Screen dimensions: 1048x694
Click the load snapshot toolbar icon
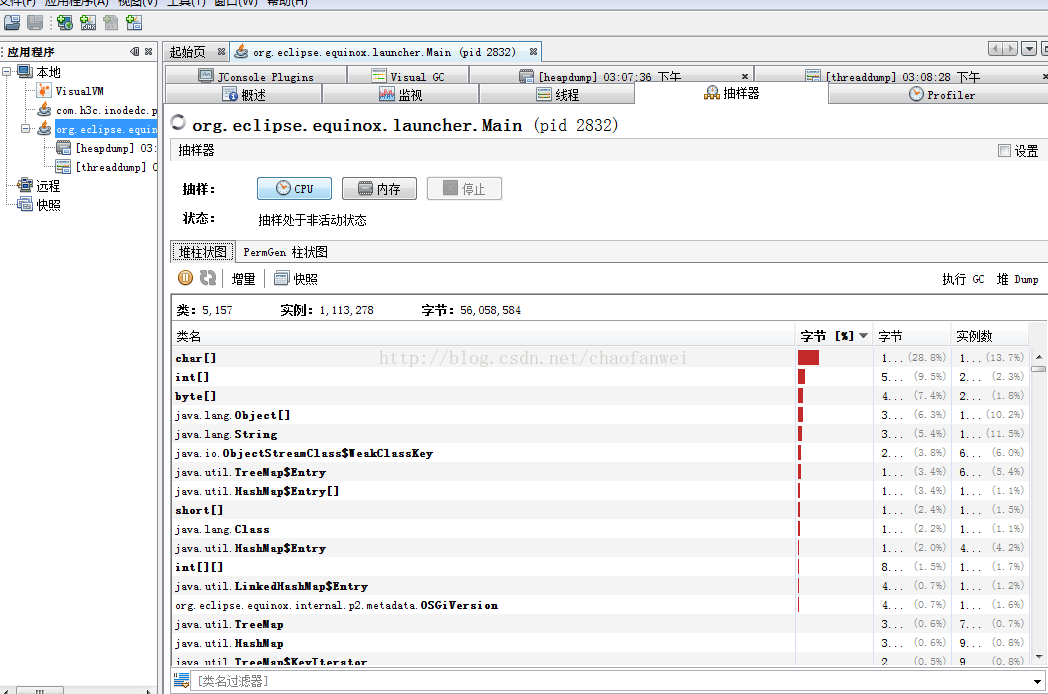pos(12,23)
